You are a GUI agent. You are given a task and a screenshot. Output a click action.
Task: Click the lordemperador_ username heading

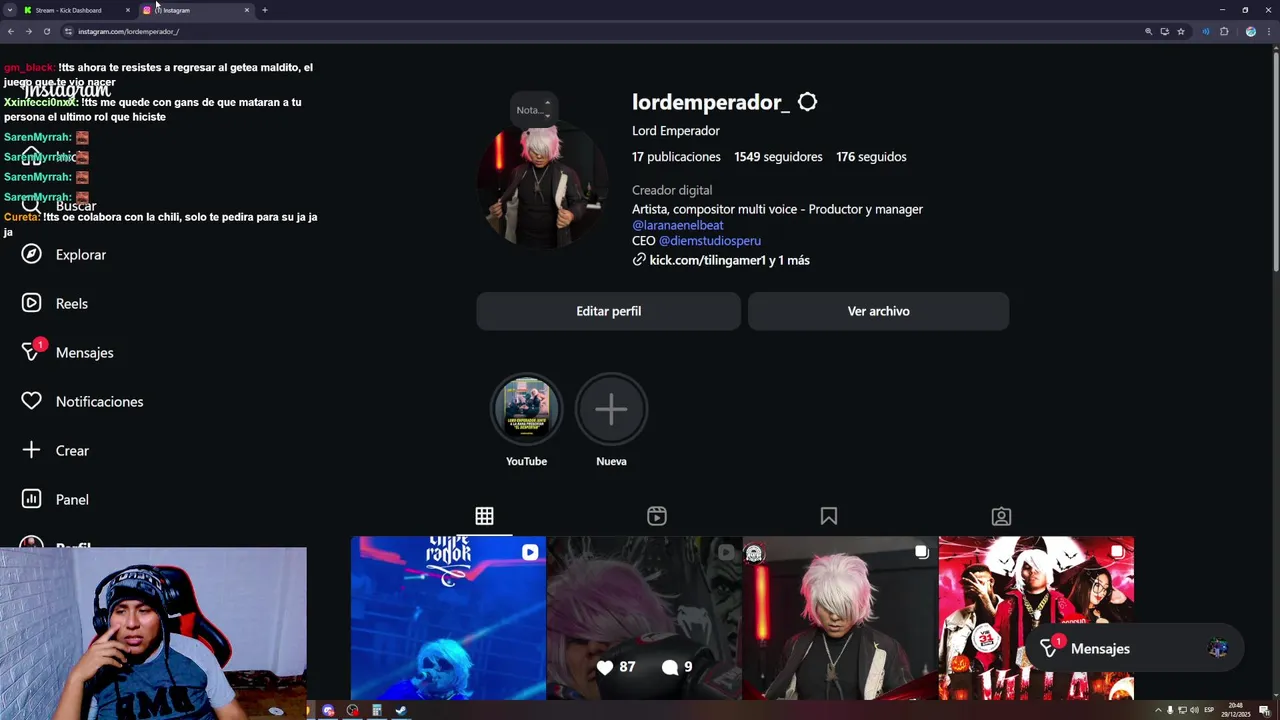(x=711, y=102)
